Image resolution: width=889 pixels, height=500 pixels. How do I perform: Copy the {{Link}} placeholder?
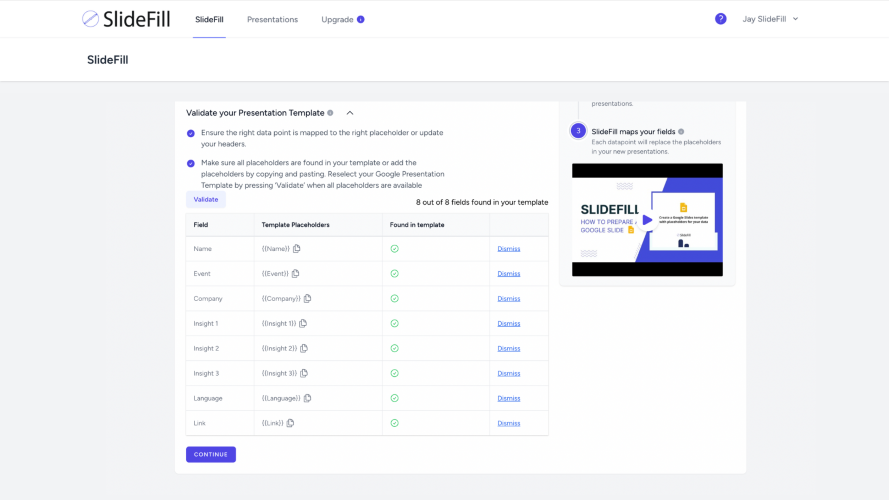pyautogui.click(x=290, y=423)
